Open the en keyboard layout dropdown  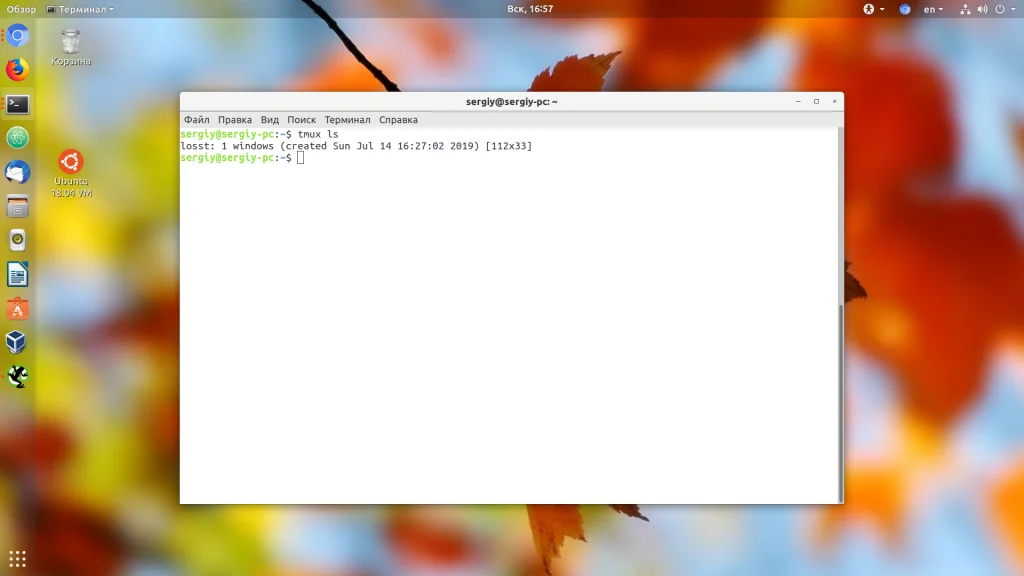(x=933, y=9)
